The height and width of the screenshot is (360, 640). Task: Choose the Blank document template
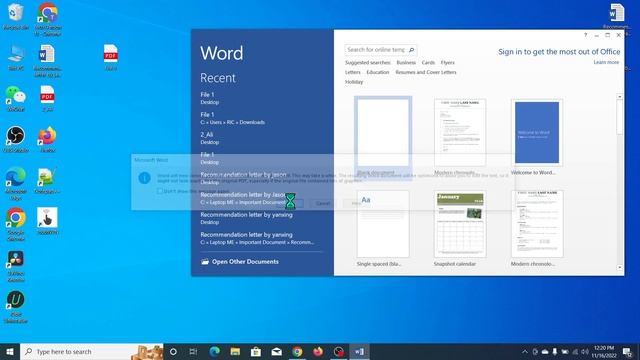pyautogui.click(x=383, y=137)
